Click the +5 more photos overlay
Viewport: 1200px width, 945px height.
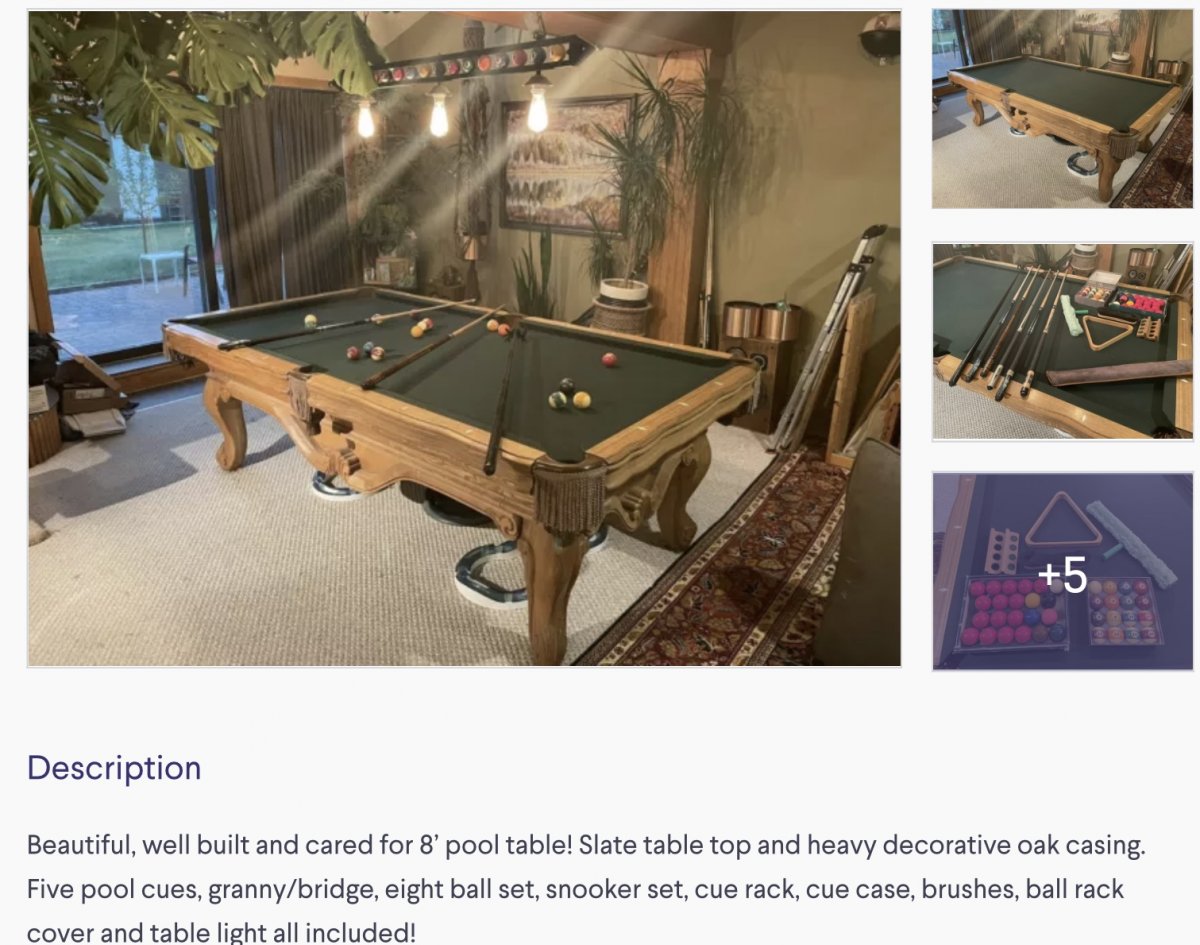point(1062,575)
